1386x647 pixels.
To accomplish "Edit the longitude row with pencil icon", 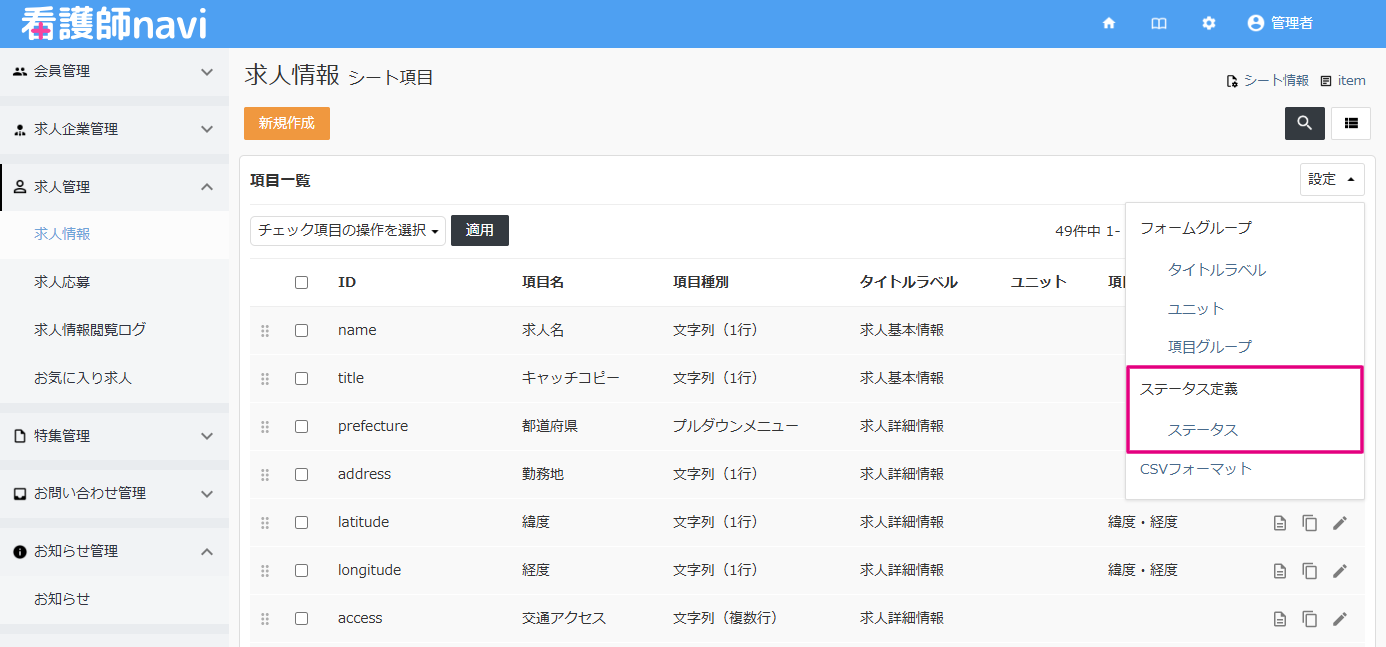I will (1340, 570).
